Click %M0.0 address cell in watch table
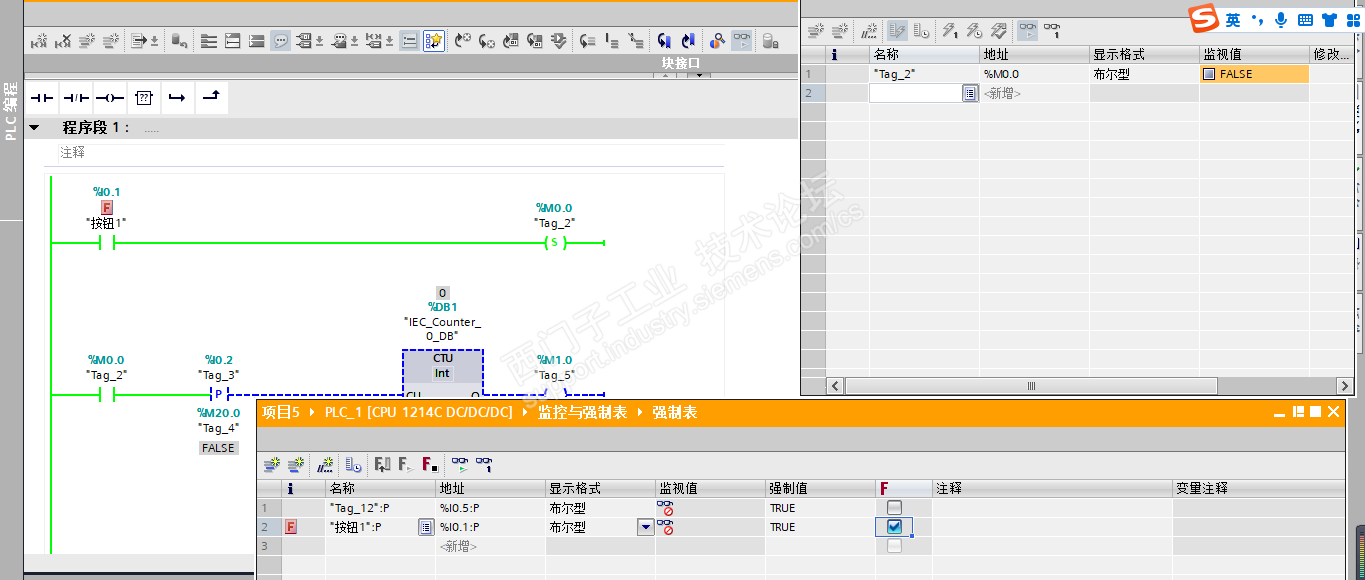 (x=1034, y=74)
